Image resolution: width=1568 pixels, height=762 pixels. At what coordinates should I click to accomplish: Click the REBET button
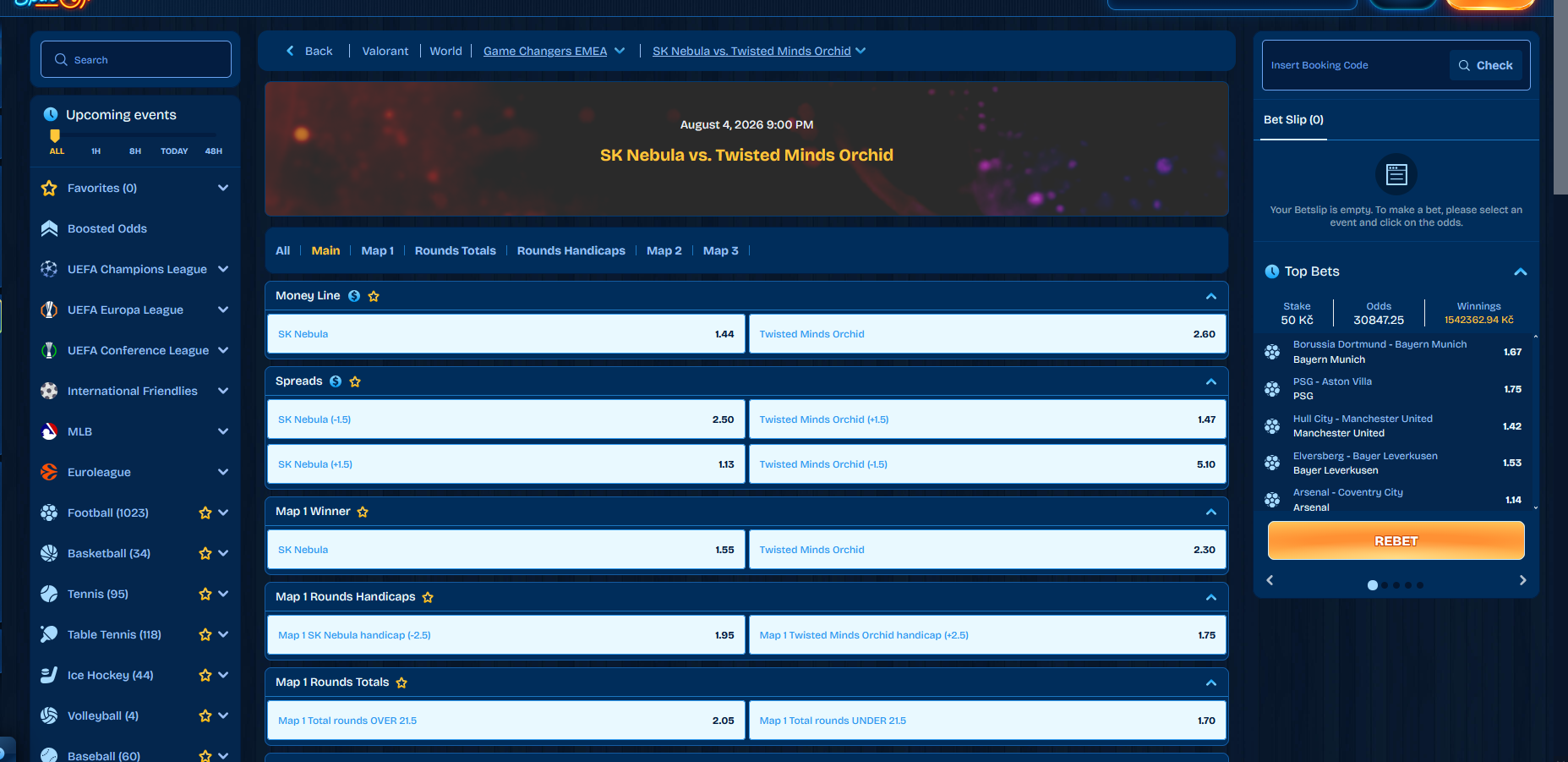(1396, 540)
